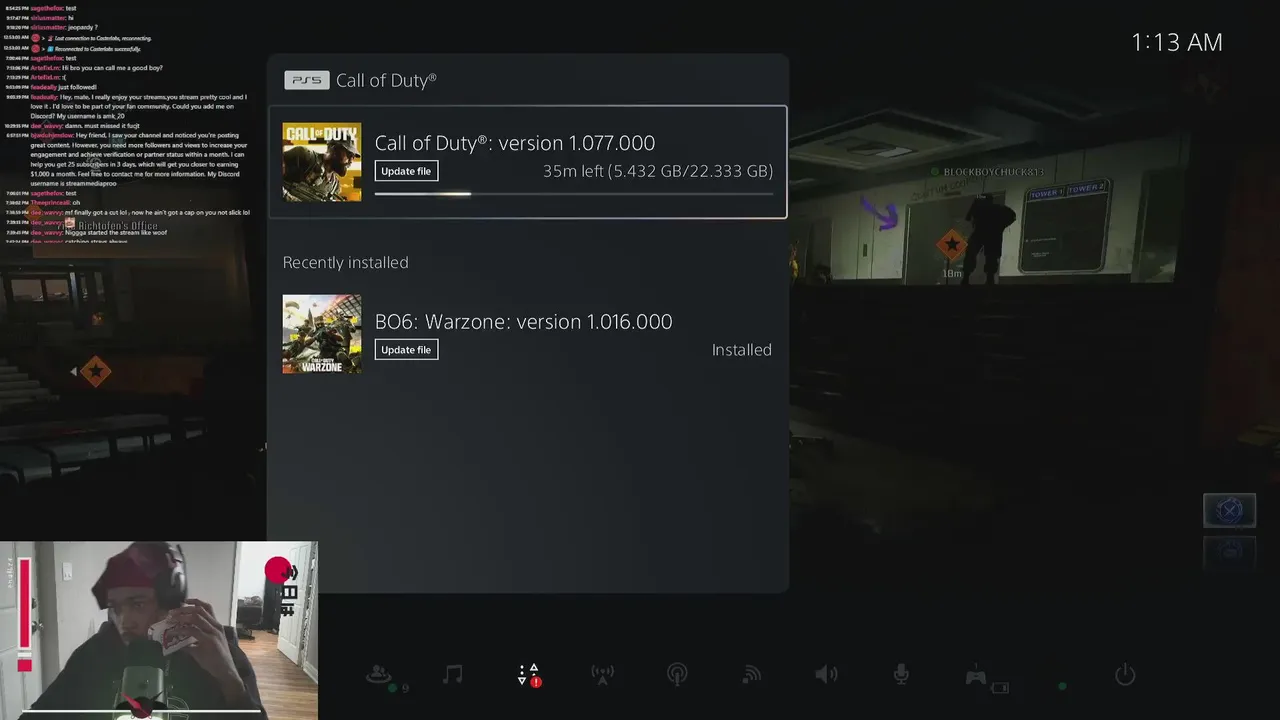Click the webcam overlay of the streamer
1280x720 pixels.
pos(159,630)
